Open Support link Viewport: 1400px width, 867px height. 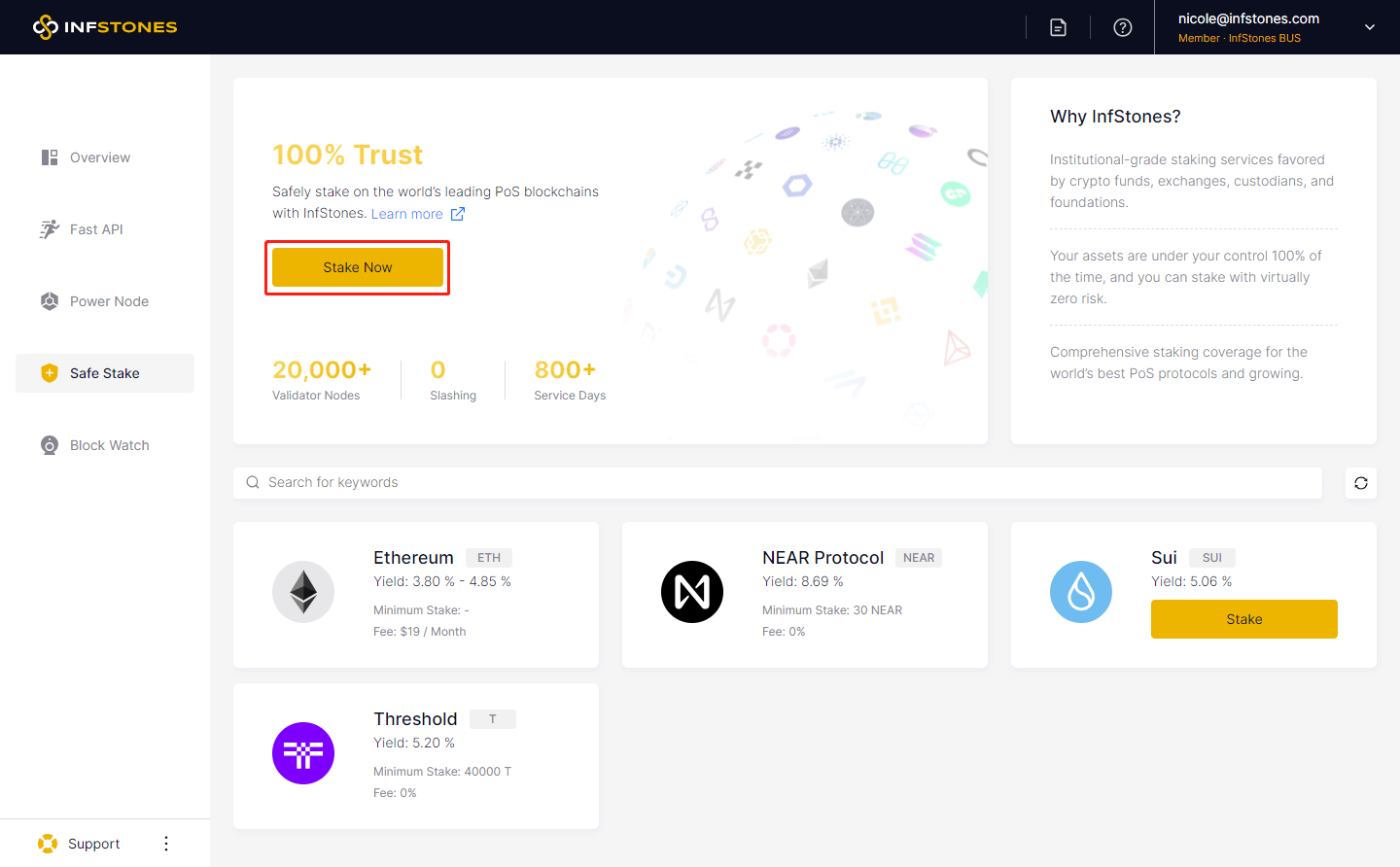pos(94,844)
